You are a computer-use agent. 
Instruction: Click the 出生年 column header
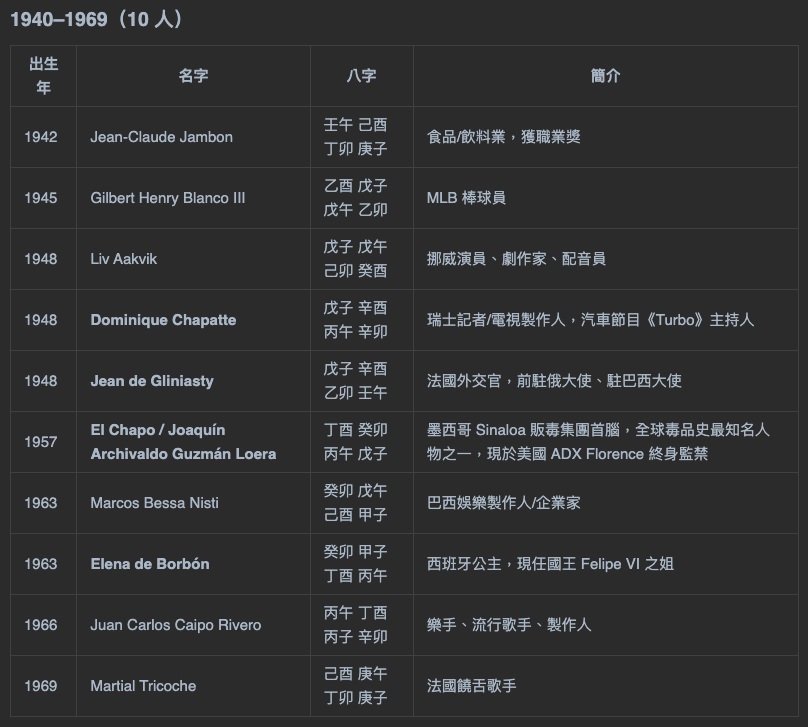tap(43, 76)
